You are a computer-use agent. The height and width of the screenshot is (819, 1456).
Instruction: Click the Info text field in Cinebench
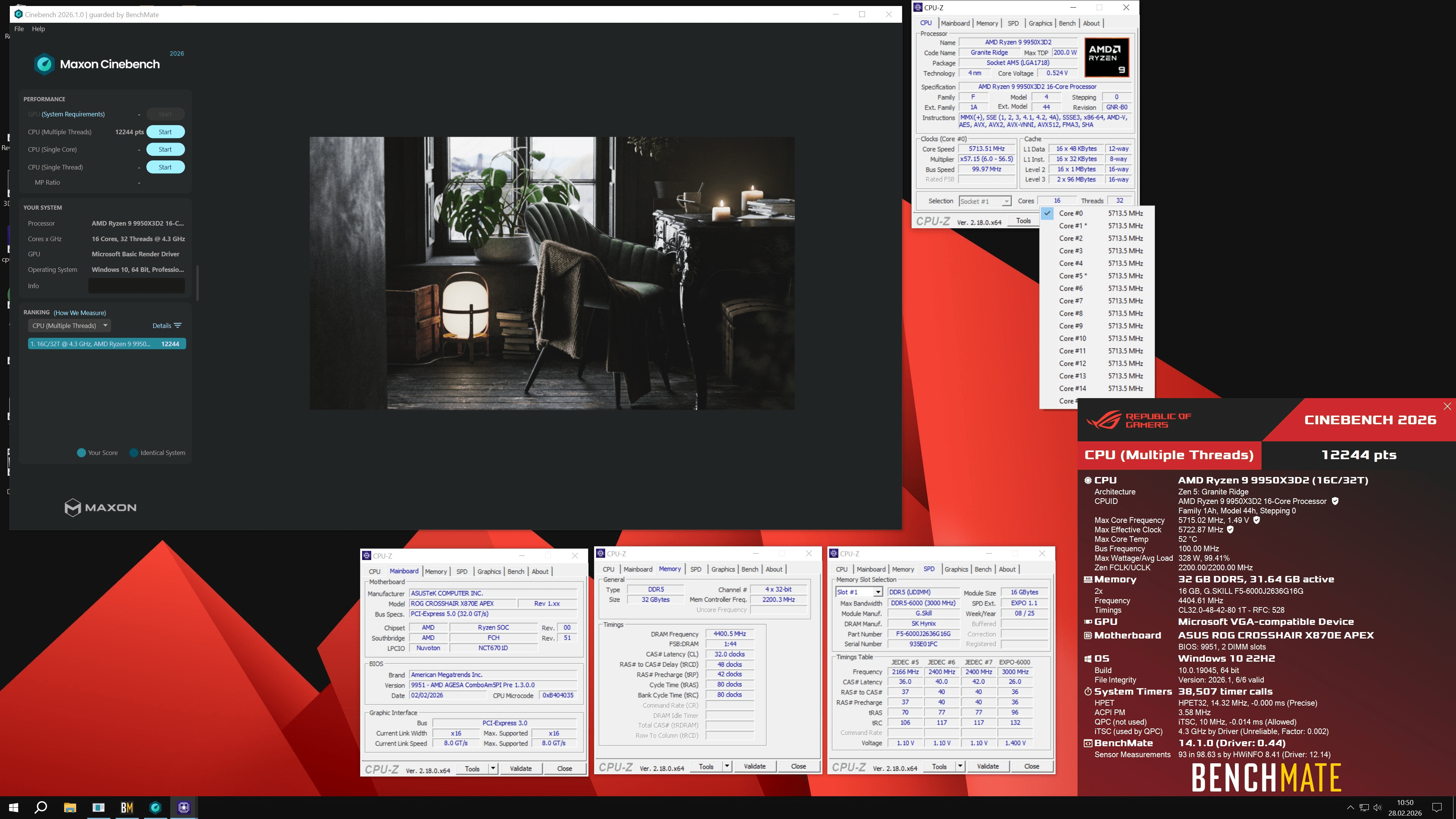(137, 286)
